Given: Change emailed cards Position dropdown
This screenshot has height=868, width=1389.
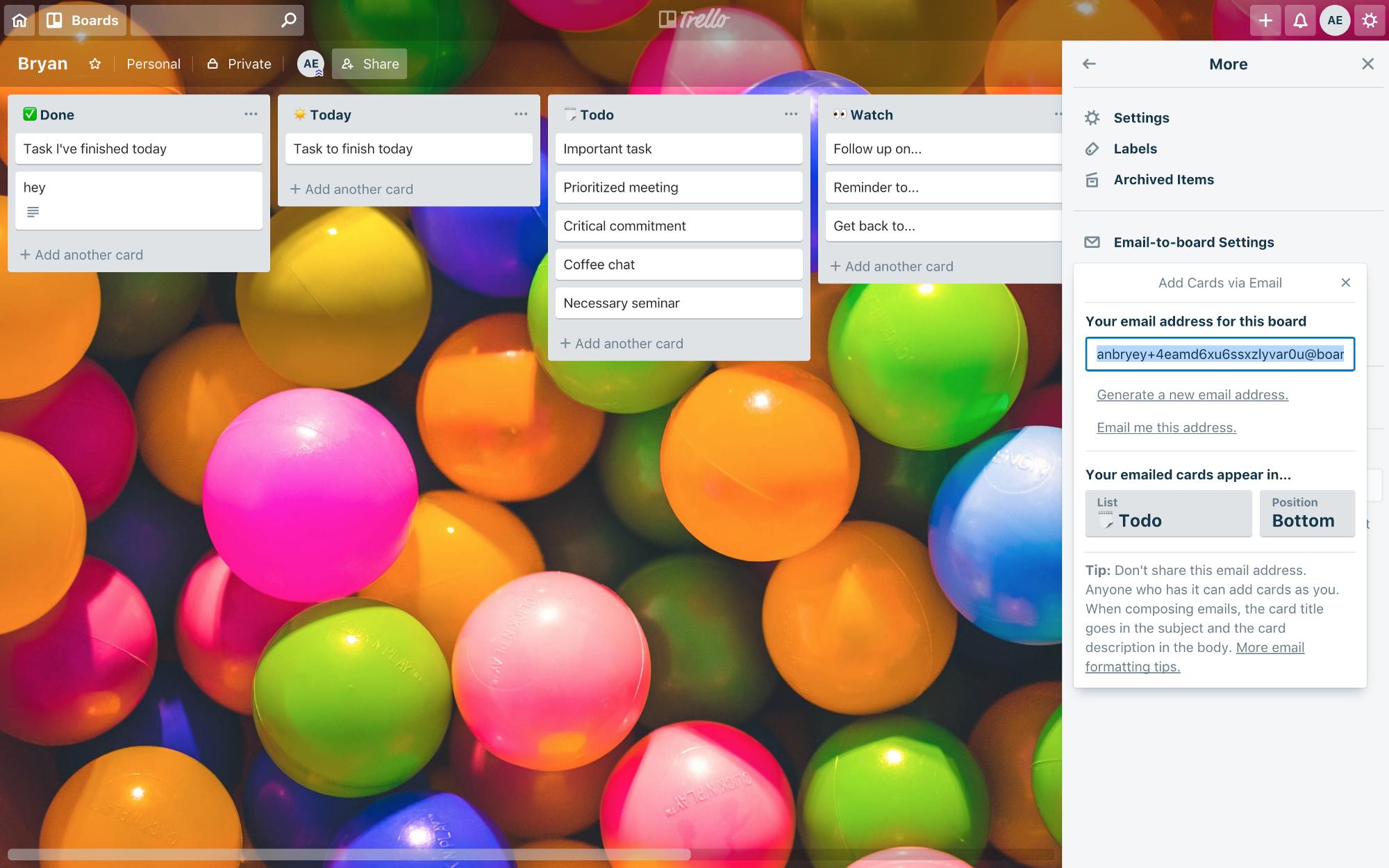Looking at the screenshot, I should click(1307, 514).
